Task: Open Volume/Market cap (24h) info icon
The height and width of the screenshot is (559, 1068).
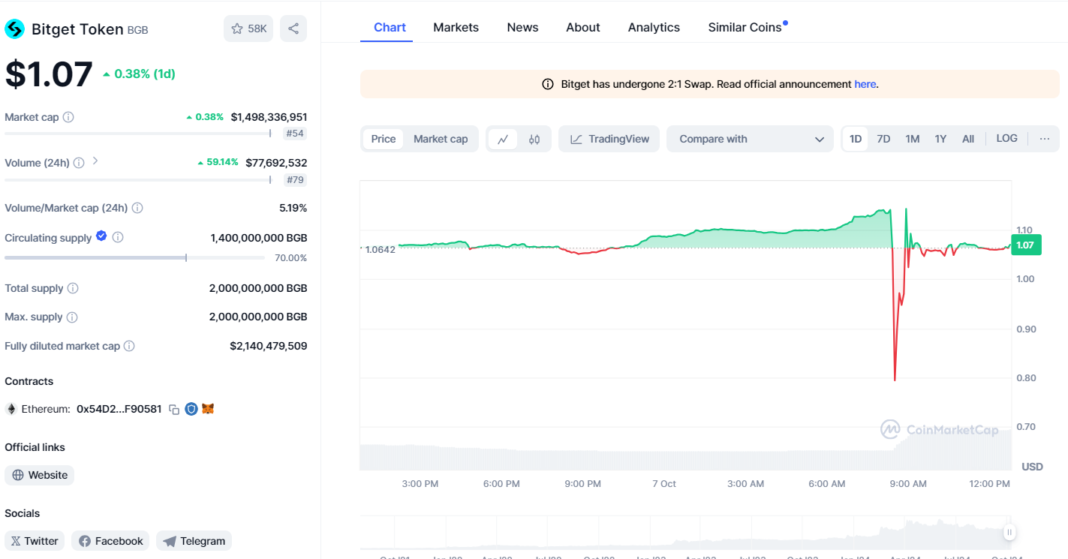Action: click(138, 208)
